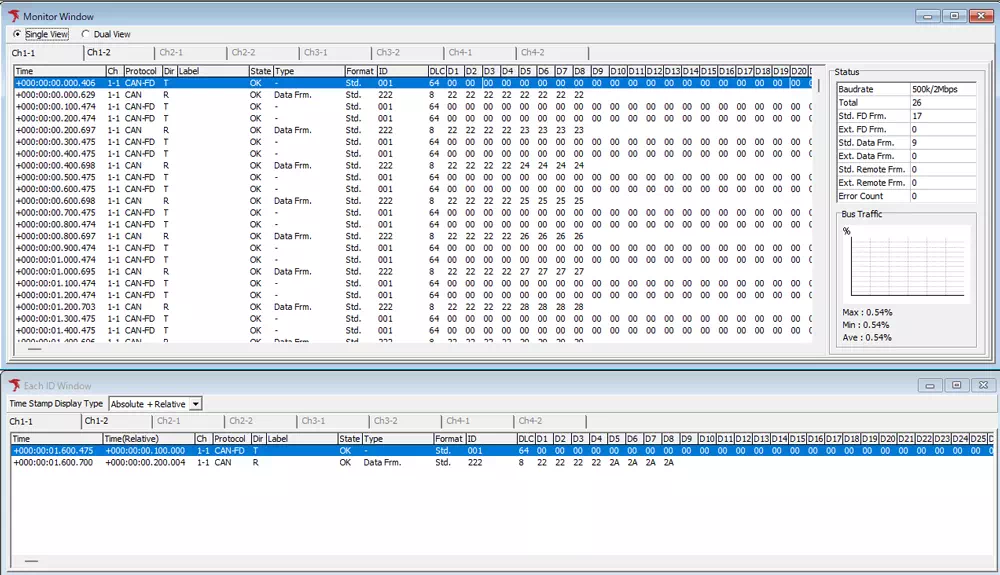The width and height of the screenshot is (1000, 575).
Task: Open the Time Stamp Display Type dropdown
Action: coord(195,404)
